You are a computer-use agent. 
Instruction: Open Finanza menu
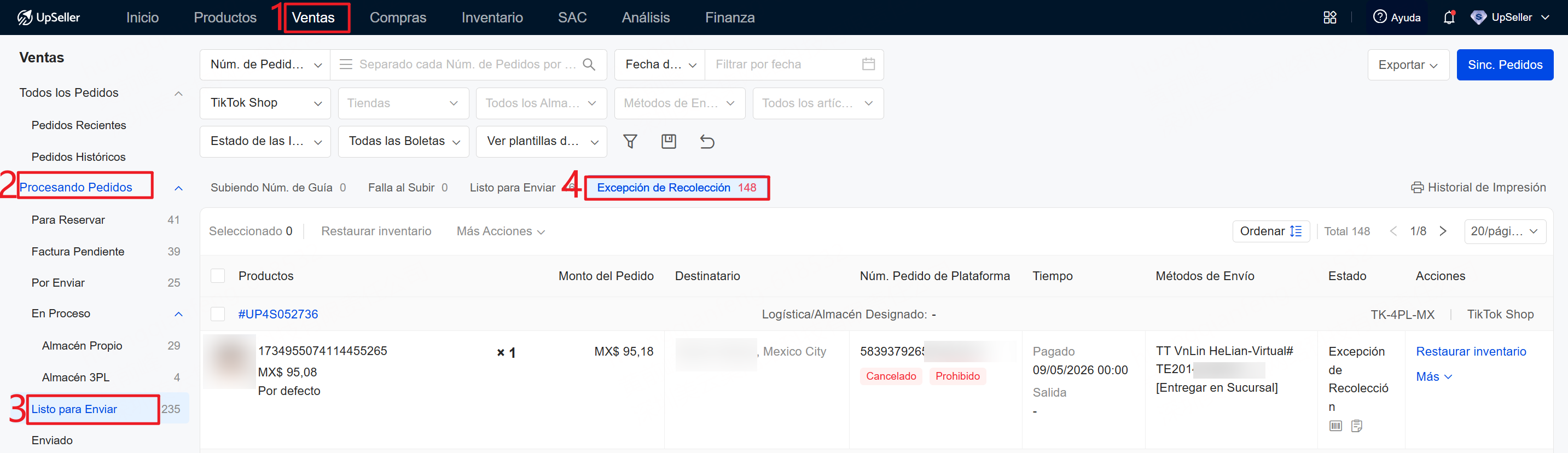click(730, 17)
